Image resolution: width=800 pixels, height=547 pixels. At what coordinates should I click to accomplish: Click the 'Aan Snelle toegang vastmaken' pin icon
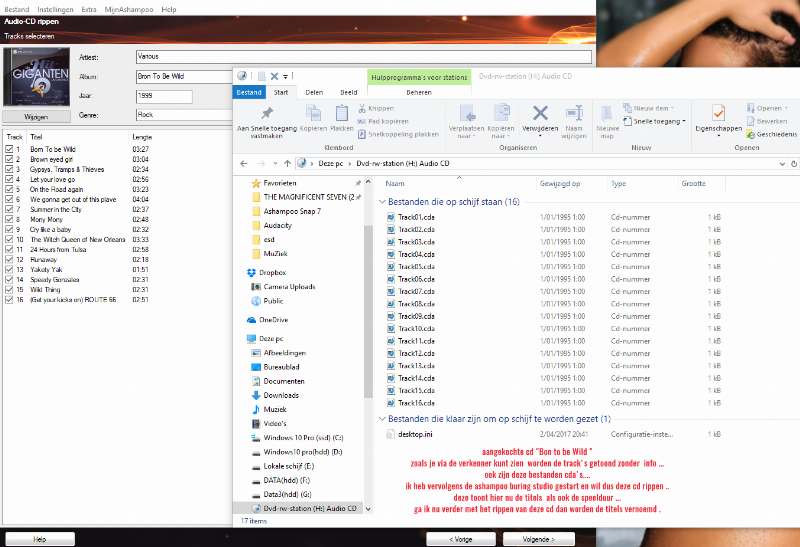pos(266,112)
